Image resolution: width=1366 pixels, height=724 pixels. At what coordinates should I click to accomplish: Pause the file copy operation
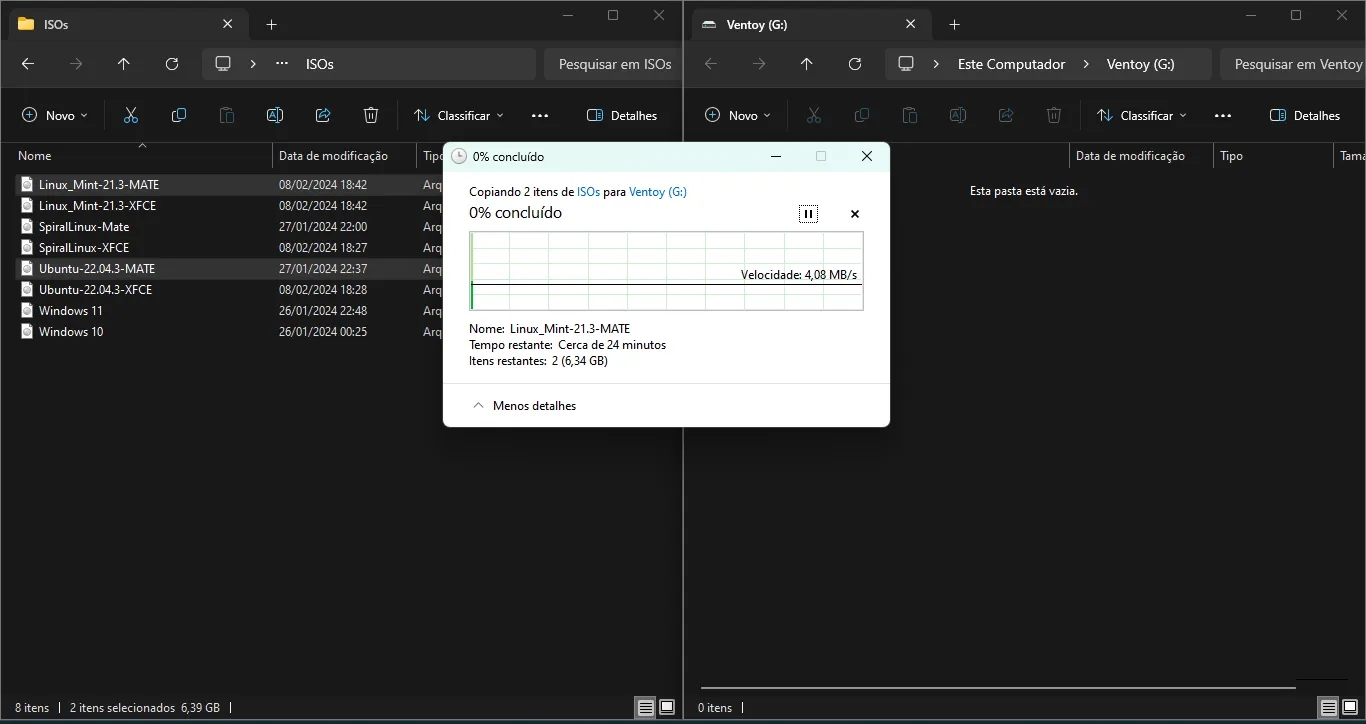808,214
